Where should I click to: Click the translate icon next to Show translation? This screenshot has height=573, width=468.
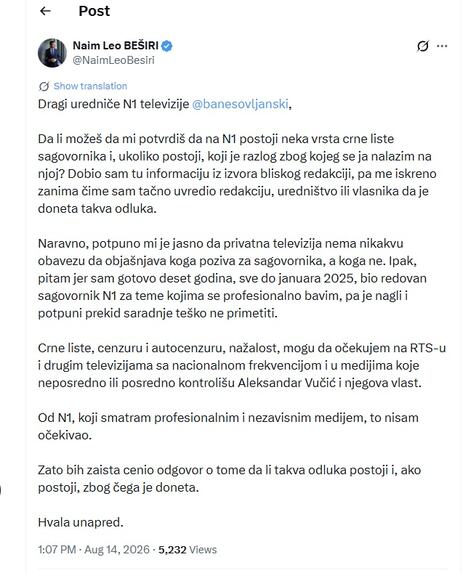pyautogui.click(x=44, y=86)
